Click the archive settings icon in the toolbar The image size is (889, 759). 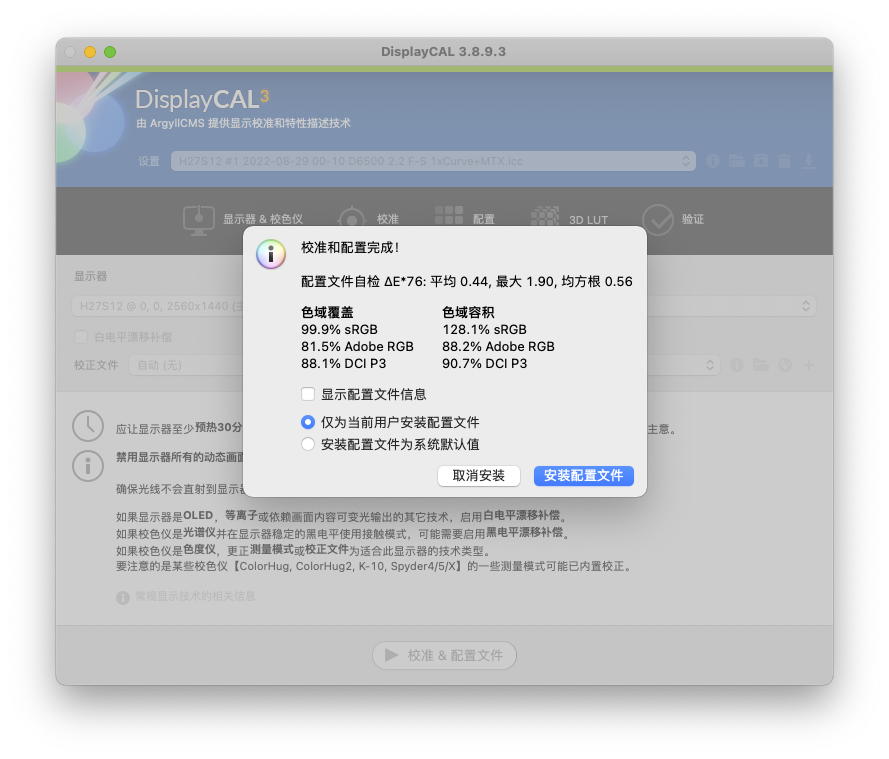(x=761, y=159)
